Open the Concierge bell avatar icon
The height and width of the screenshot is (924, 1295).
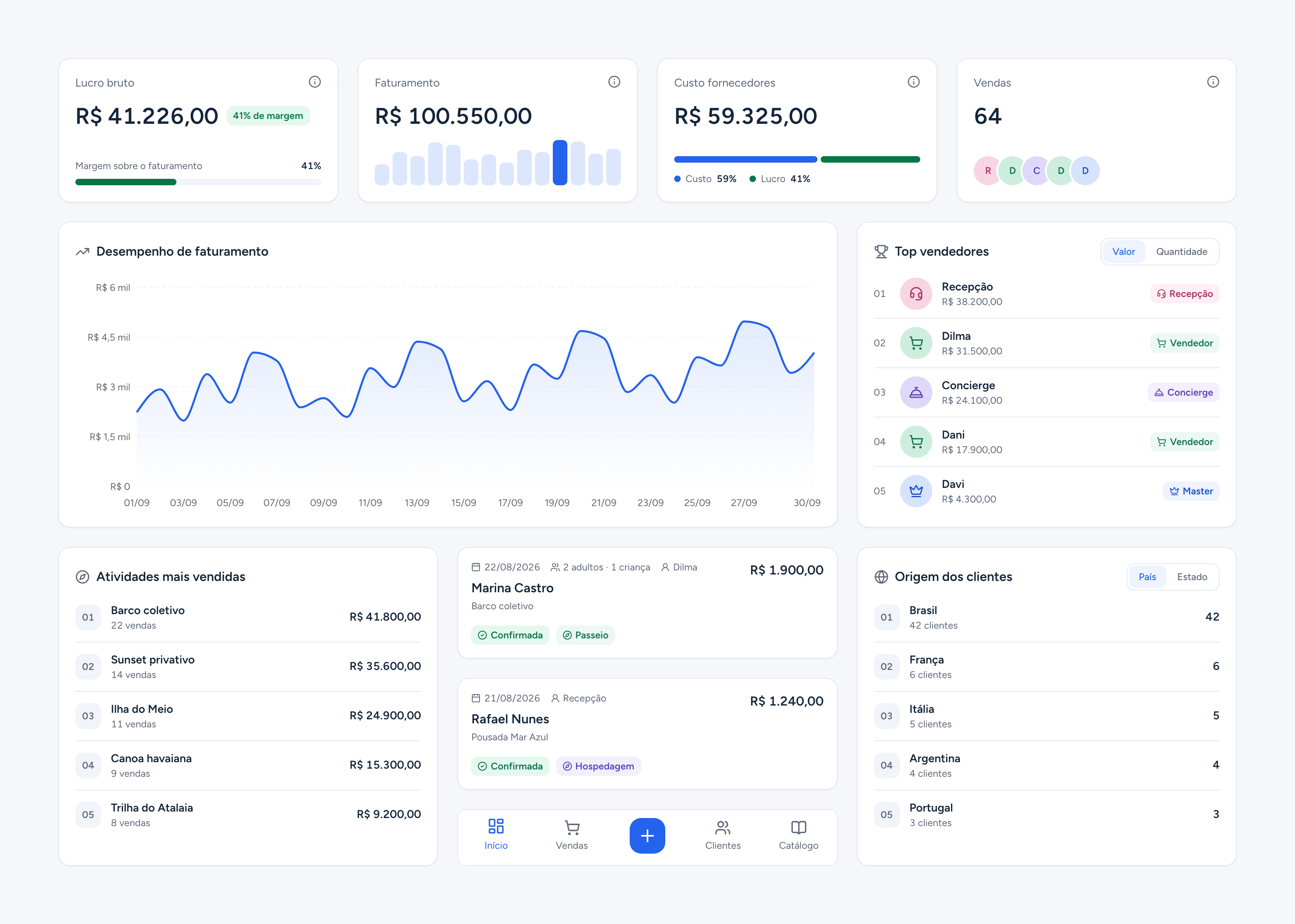[916, 392]
